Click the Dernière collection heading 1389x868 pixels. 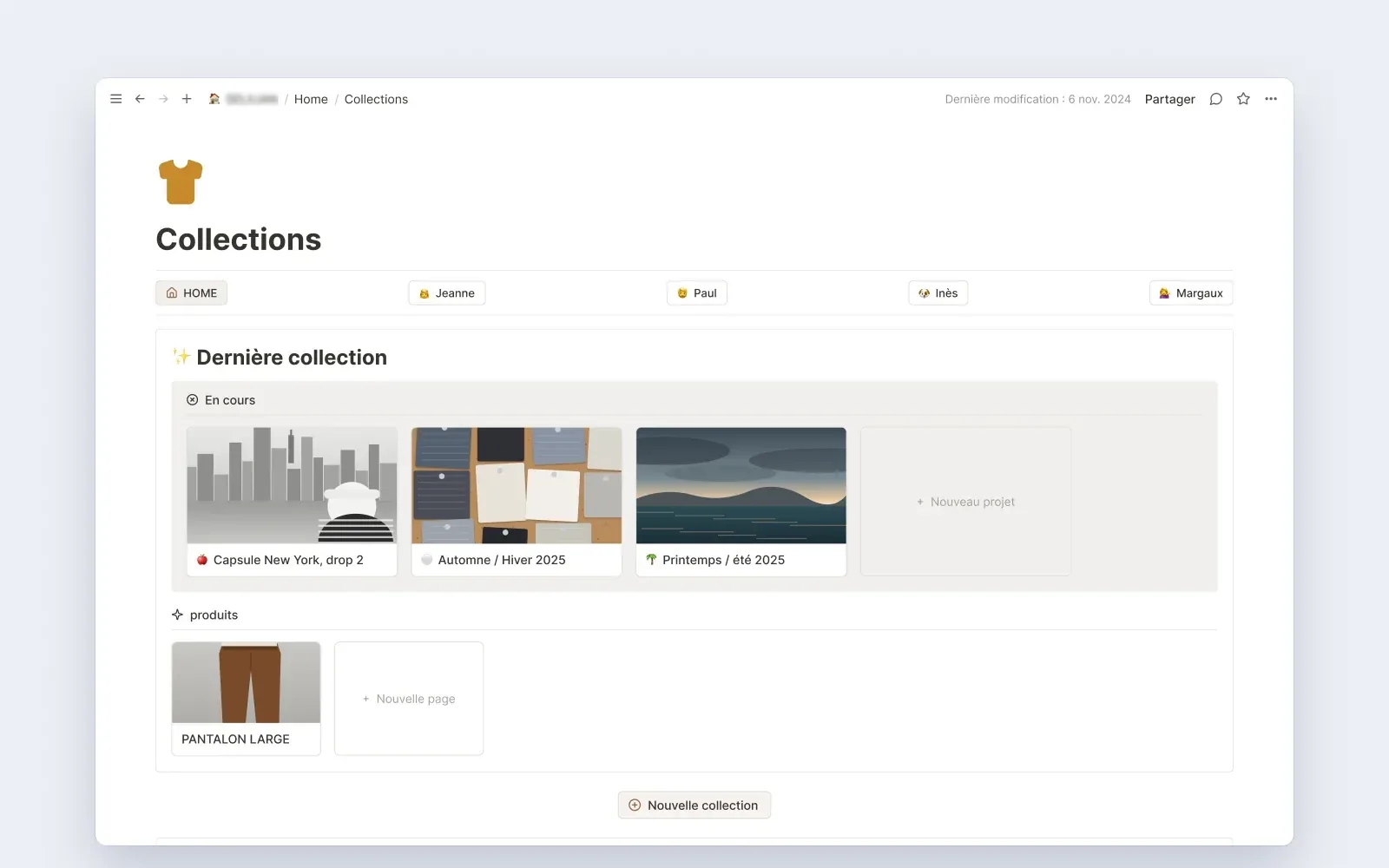click(292, 357)
